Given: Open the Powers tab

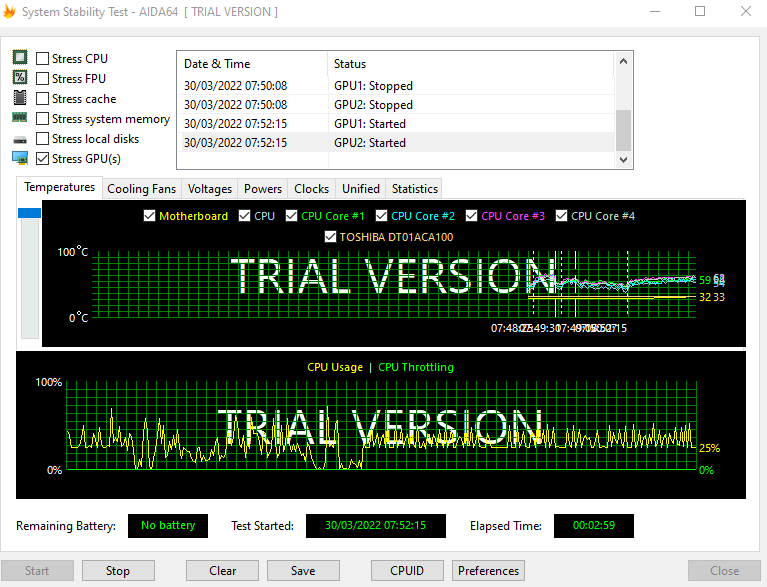Looking at the screenshot, I should pyautogui.click(x=263, y=189).
